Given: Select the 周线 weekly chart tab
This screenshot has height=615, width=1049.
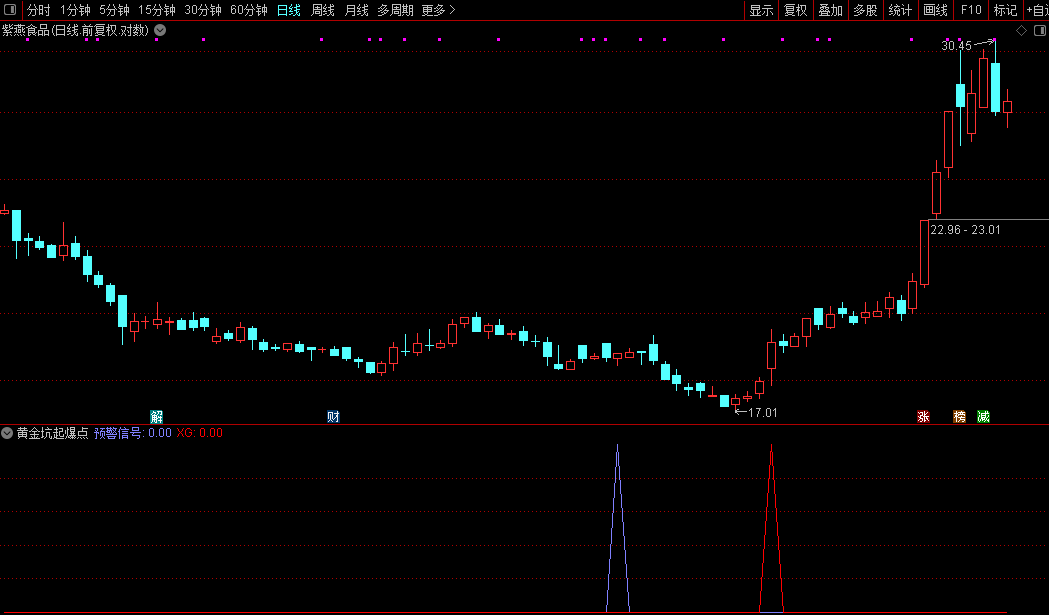Looking at the screenshot, I should click(x=322, y=10).
